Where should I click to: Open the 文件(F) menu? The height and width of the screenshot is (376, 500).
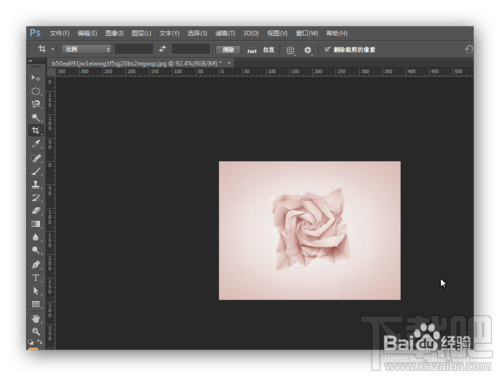coord(60,33)
